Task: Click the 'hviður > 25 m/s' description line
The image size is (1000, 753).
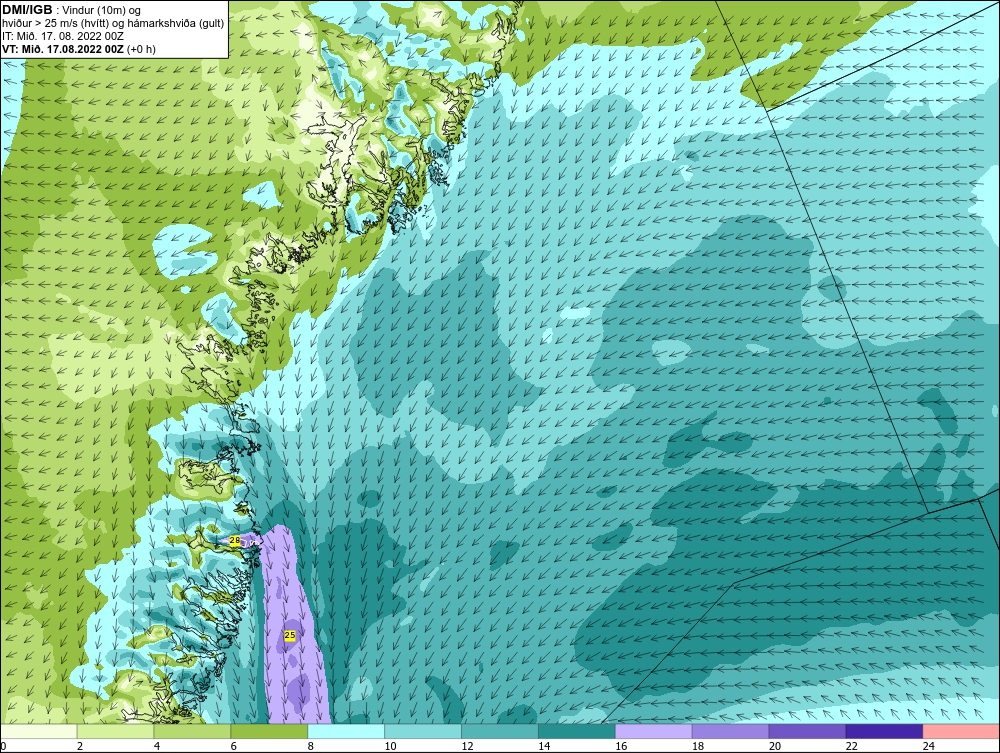Action: coord(113,24)
